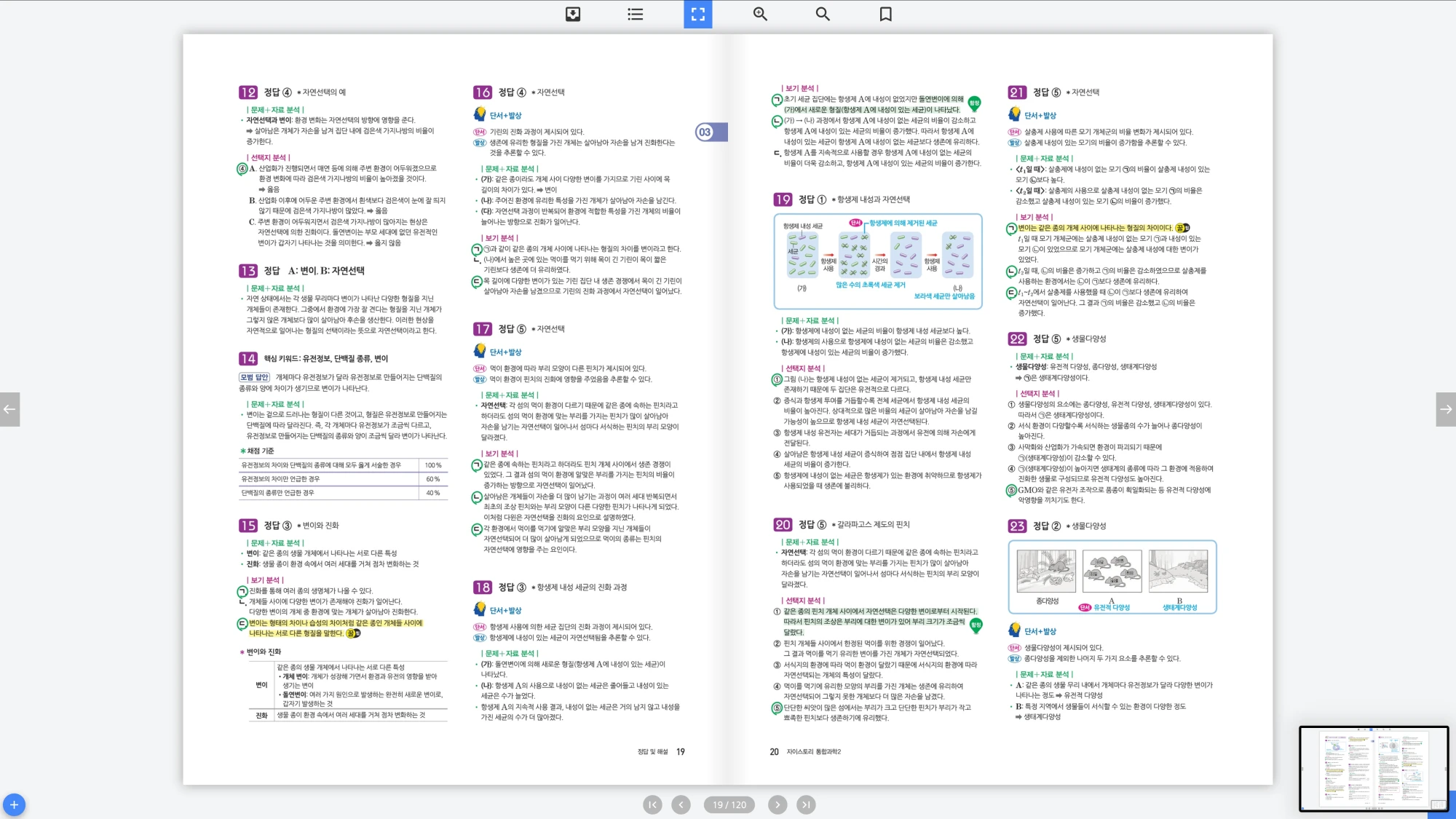Go to previous page with bottom arrow
The image size is (1456, 819).
click(x=681, y=804)
